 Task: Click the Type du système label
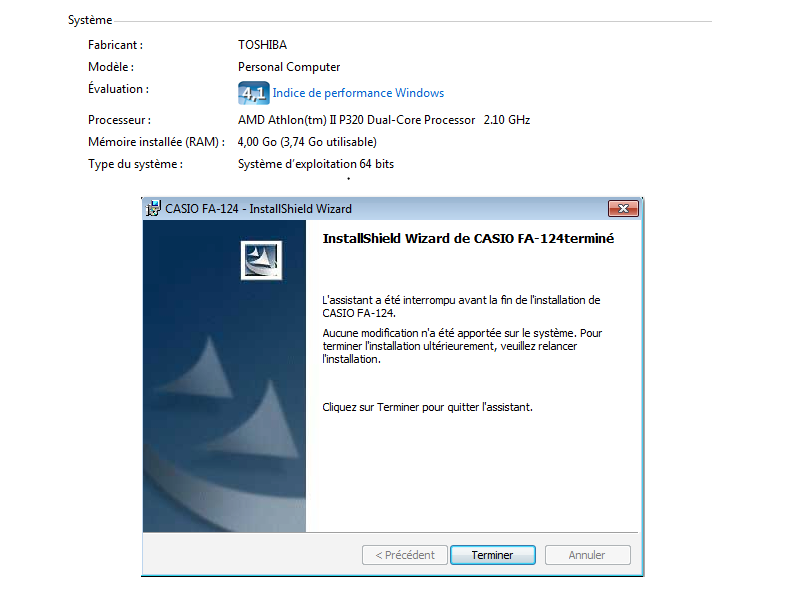(135, 164)
